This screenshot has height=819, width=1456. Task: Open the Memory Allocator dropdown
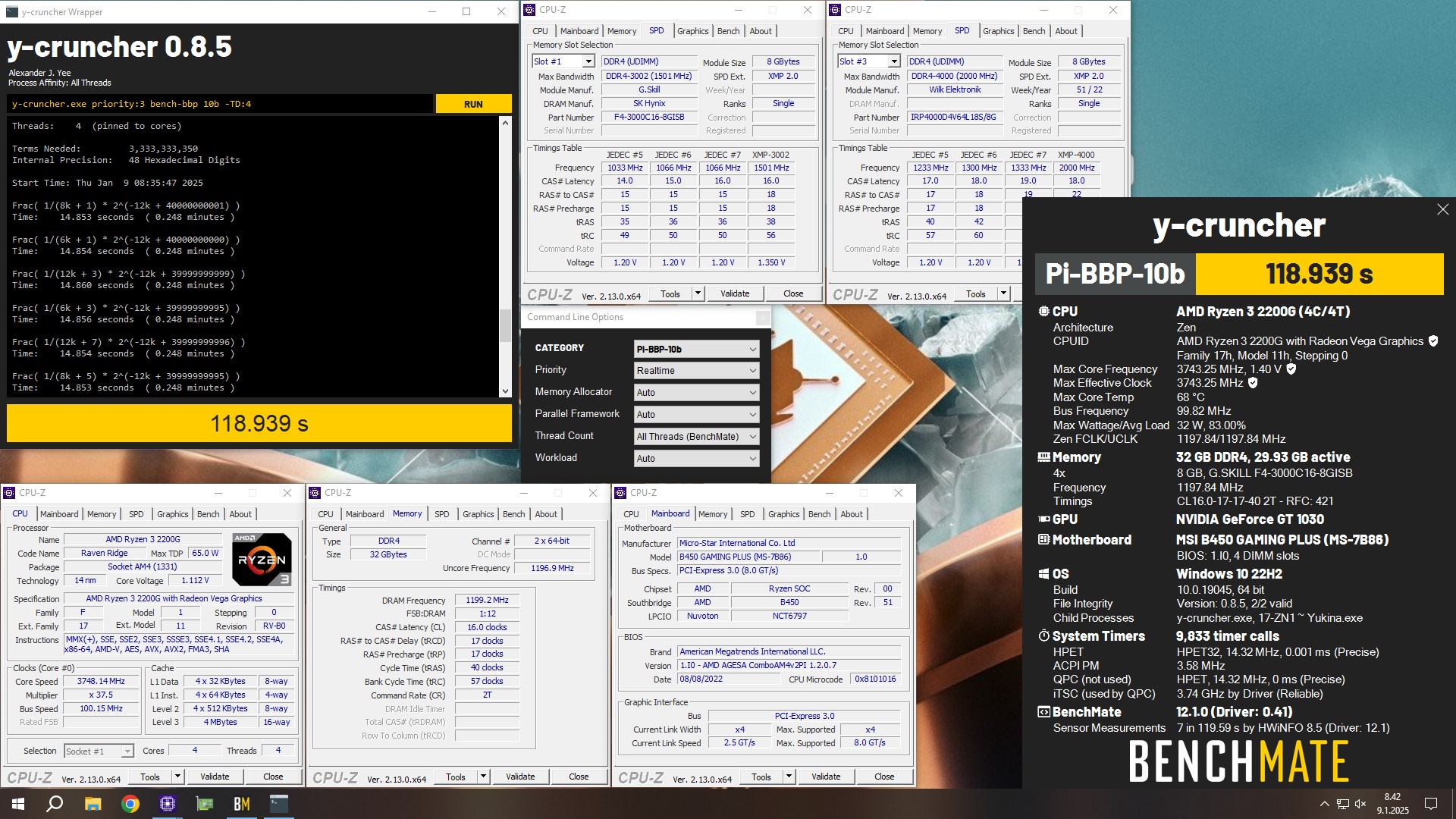pos(696,393)
